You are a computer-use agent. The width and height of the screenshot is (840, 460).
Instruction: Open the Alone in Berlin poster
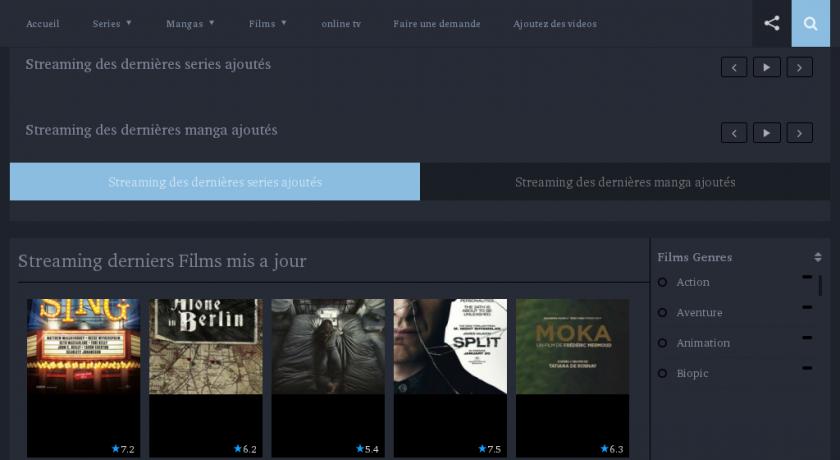[x=206, y=346]
